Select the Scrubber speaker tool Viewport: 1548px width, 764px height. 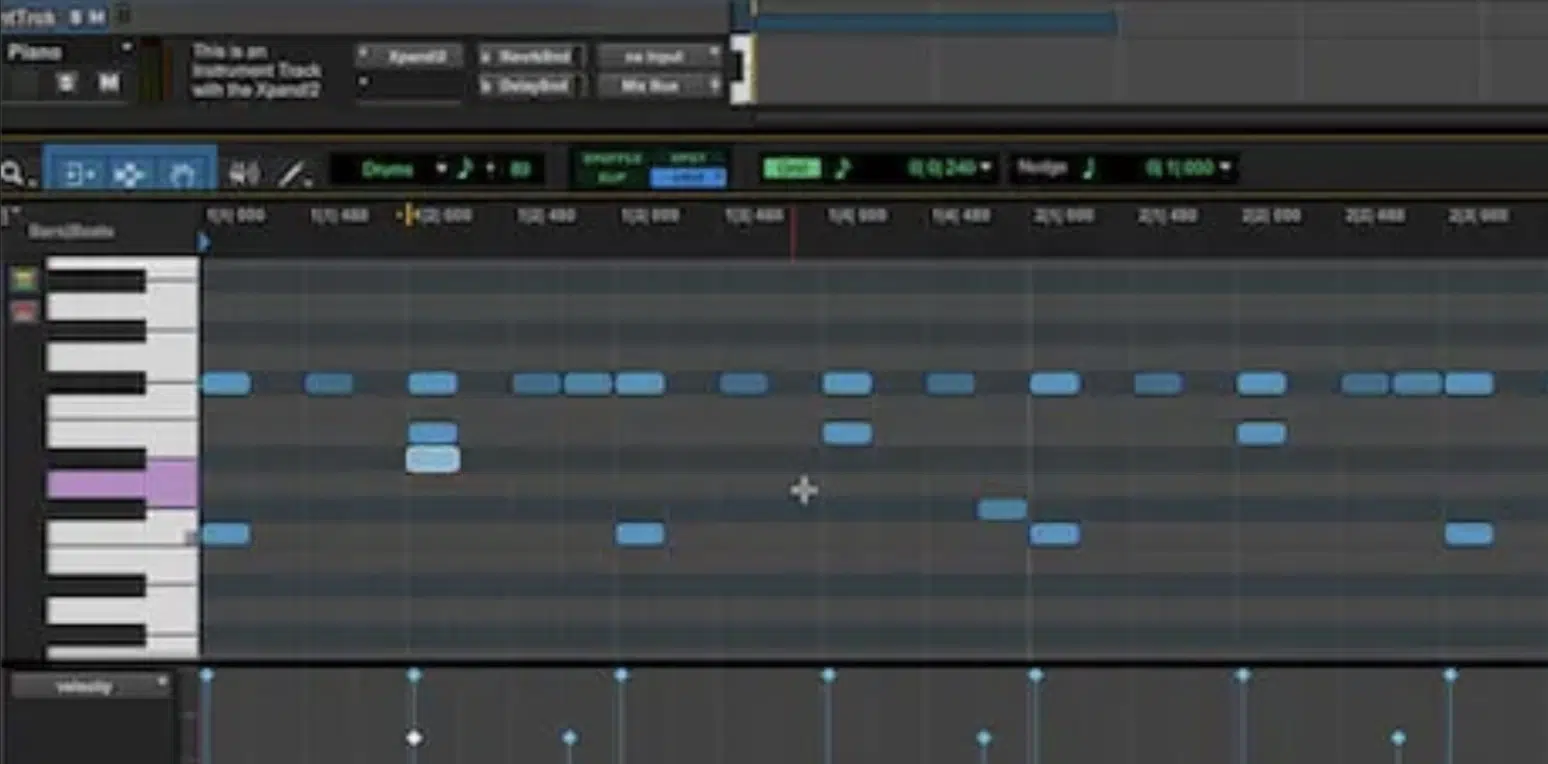click(243, 173)
